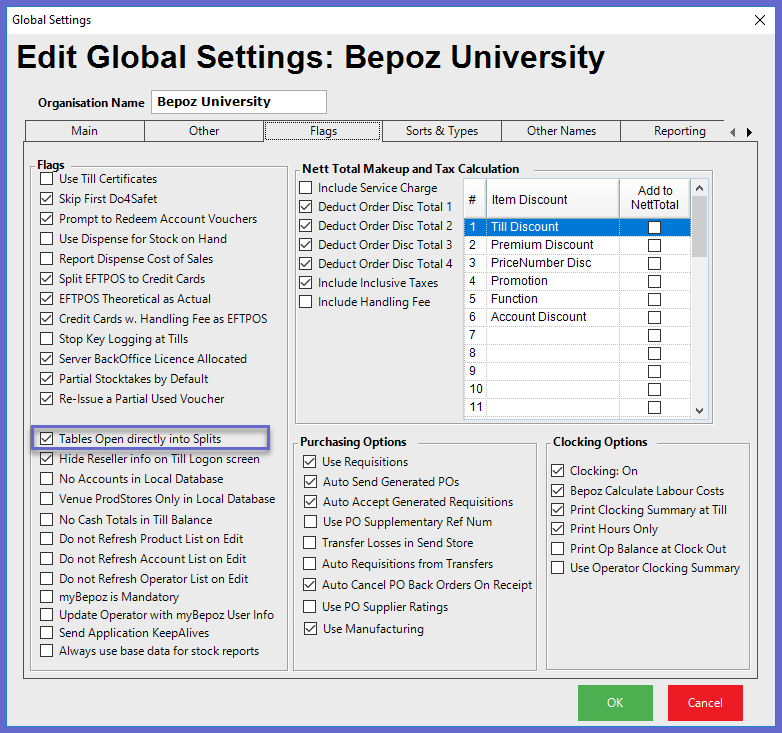Check Always use base data for stock reports
The image size is (782, 733).
pos(46,650)
